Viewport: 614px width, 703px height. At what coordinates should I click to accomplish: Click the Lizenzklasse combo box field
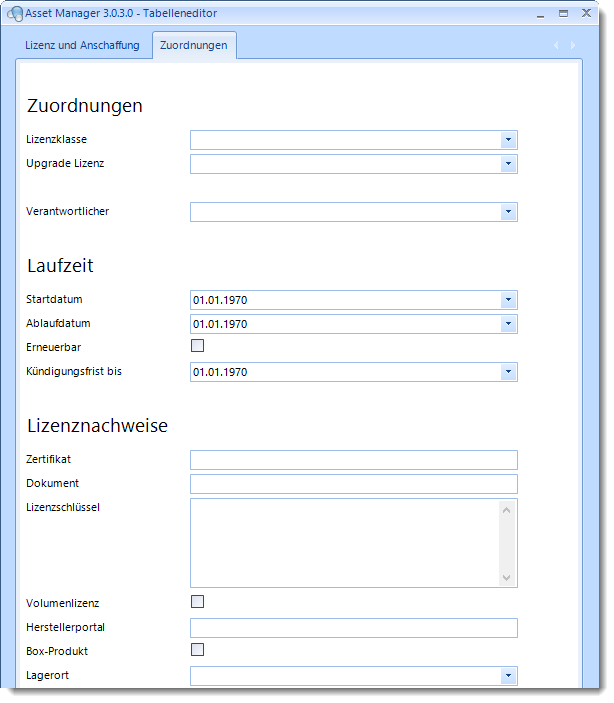354,140
